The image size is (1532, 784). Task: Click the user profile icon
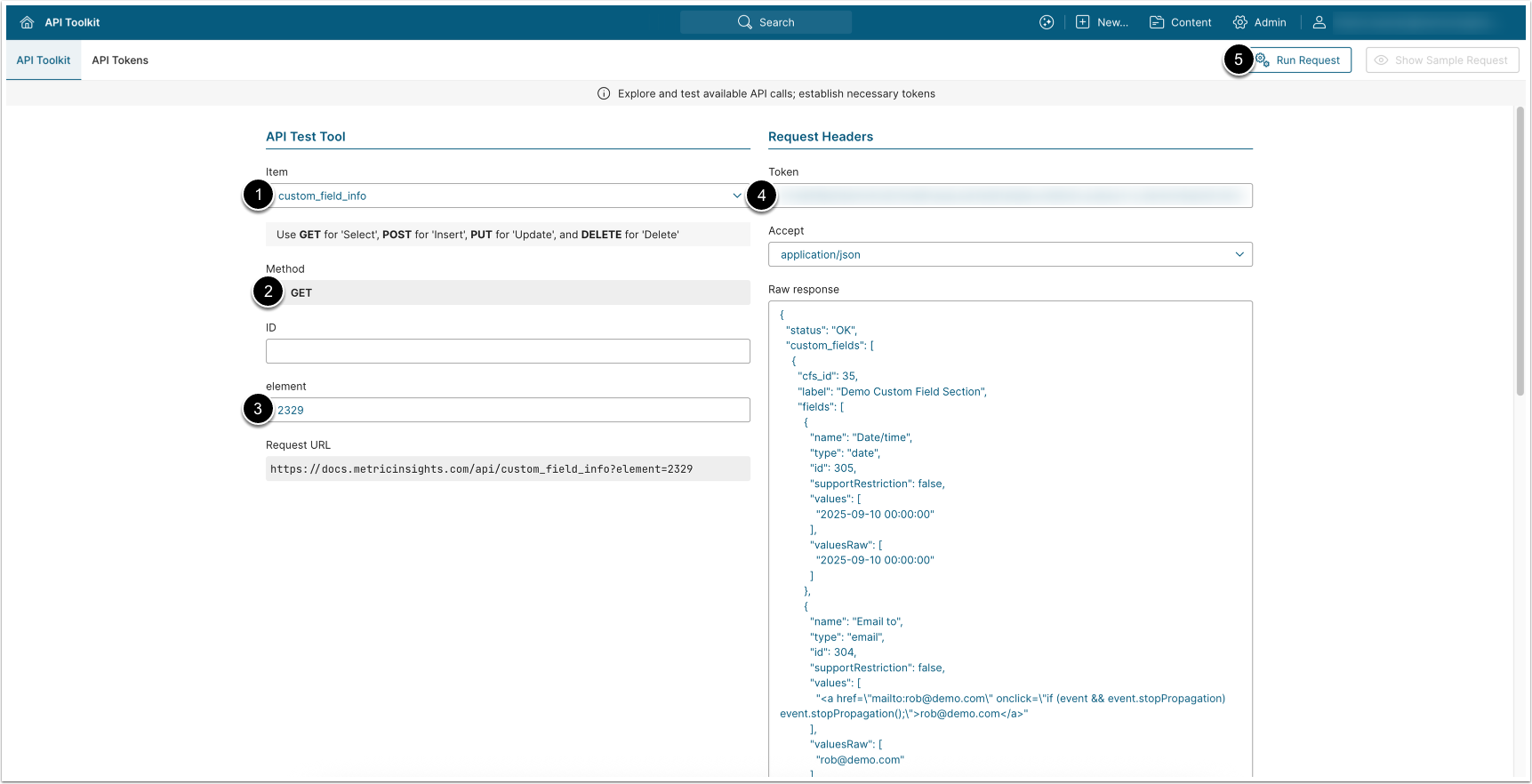click(x=1319, y=22)
